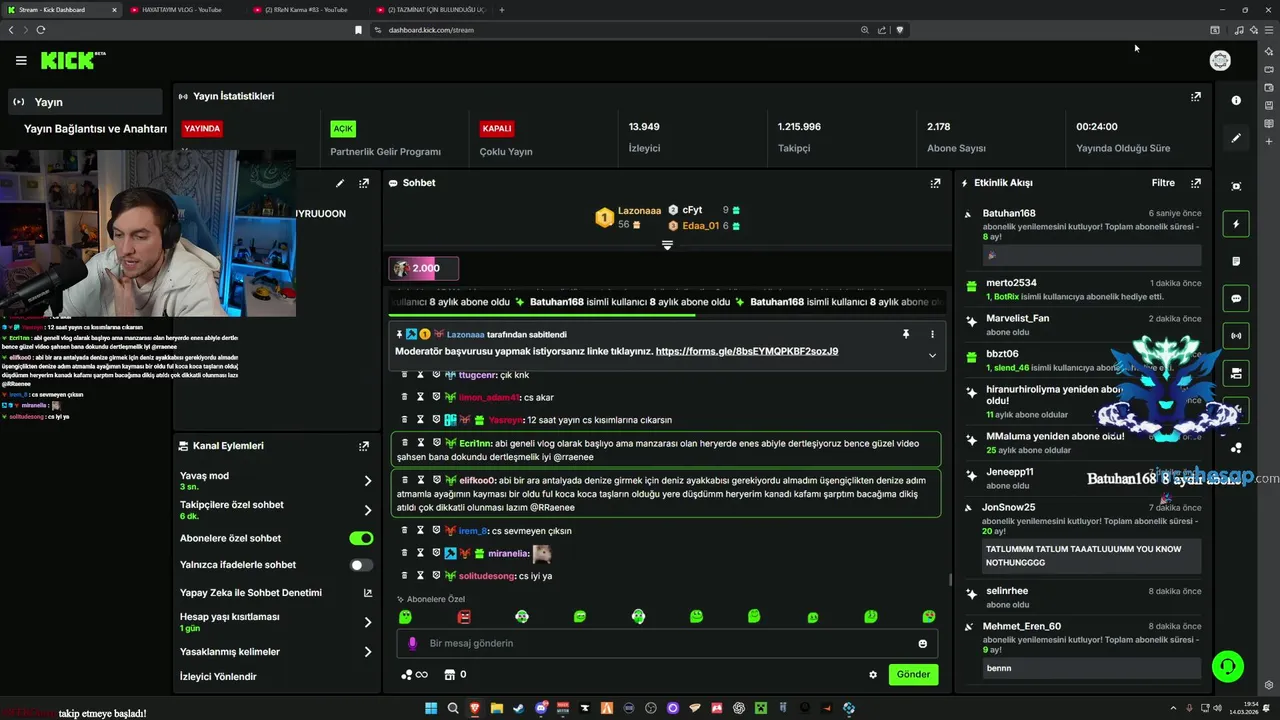
Task: Timeout irem_8 with the hourglass icon
Action: [x=421, y=531]
